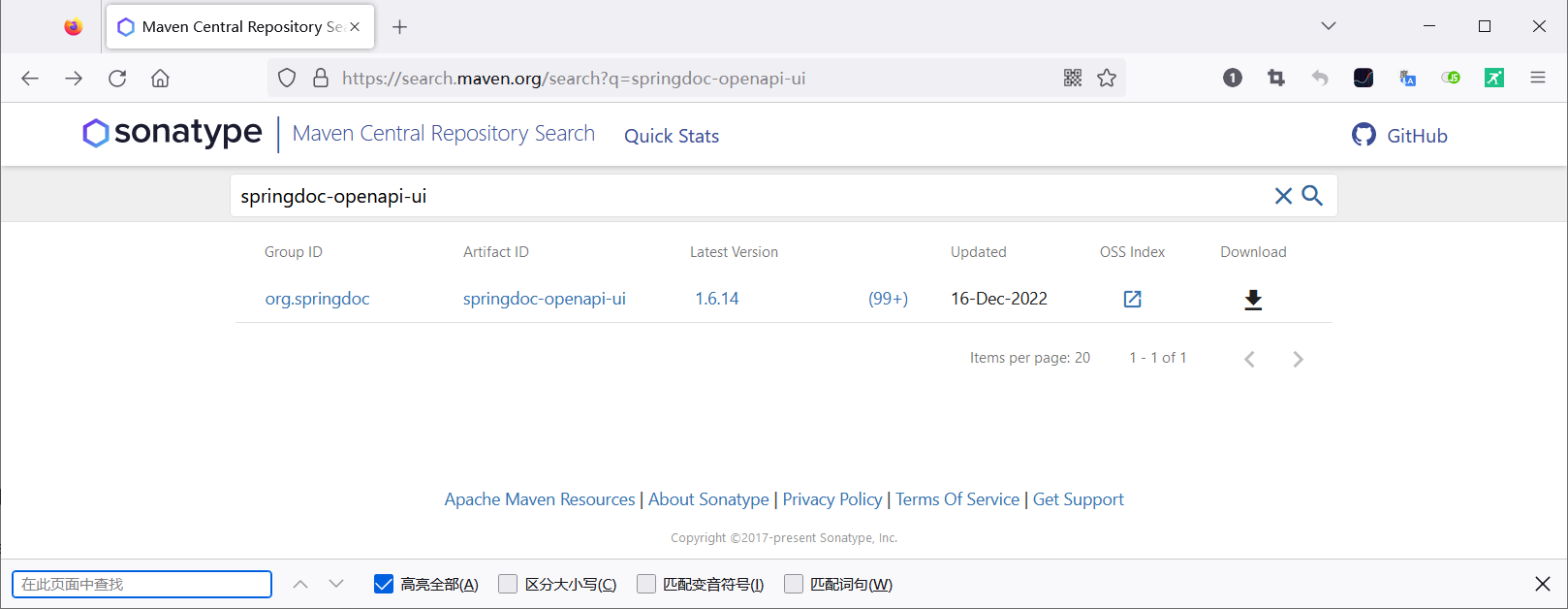The width and height of the screenshot is (1568, 609).
Task: Bookmark this page with the star
Action: (x=1107, y=79)
